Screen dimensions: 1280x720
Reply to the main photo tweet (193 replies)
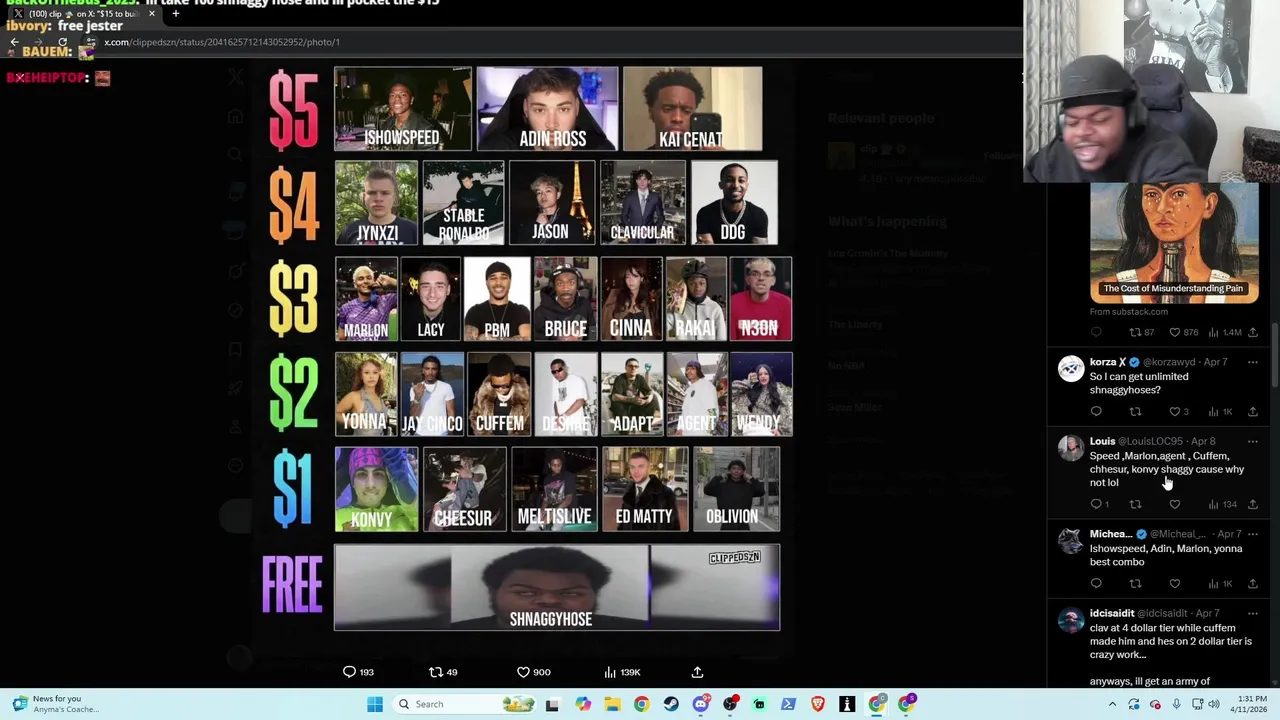click(358, 672)
